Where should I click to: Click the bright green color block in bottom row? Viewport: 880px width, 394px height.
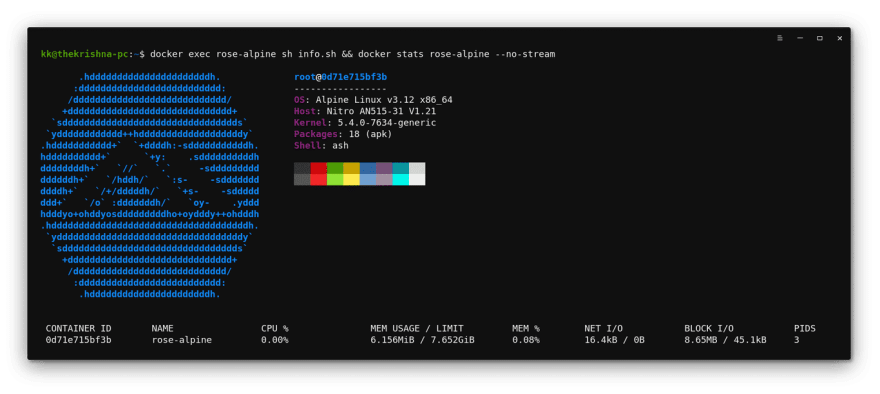pyautogui.click(x=335, y=180)
